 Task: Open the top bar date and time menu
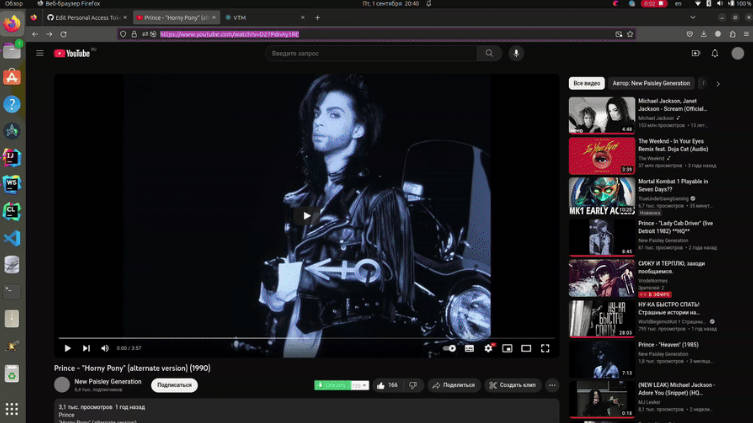pos(390,3)
